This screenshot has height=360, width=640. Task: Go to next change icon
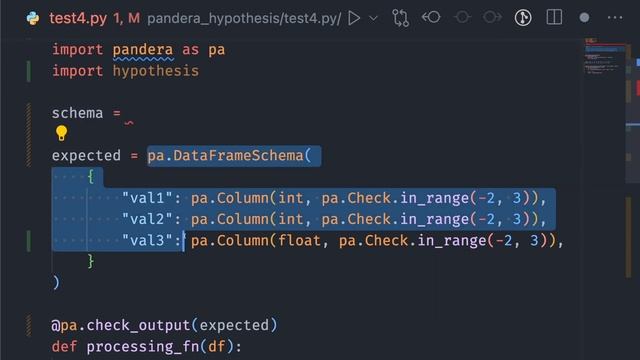[x=493, y=18]
